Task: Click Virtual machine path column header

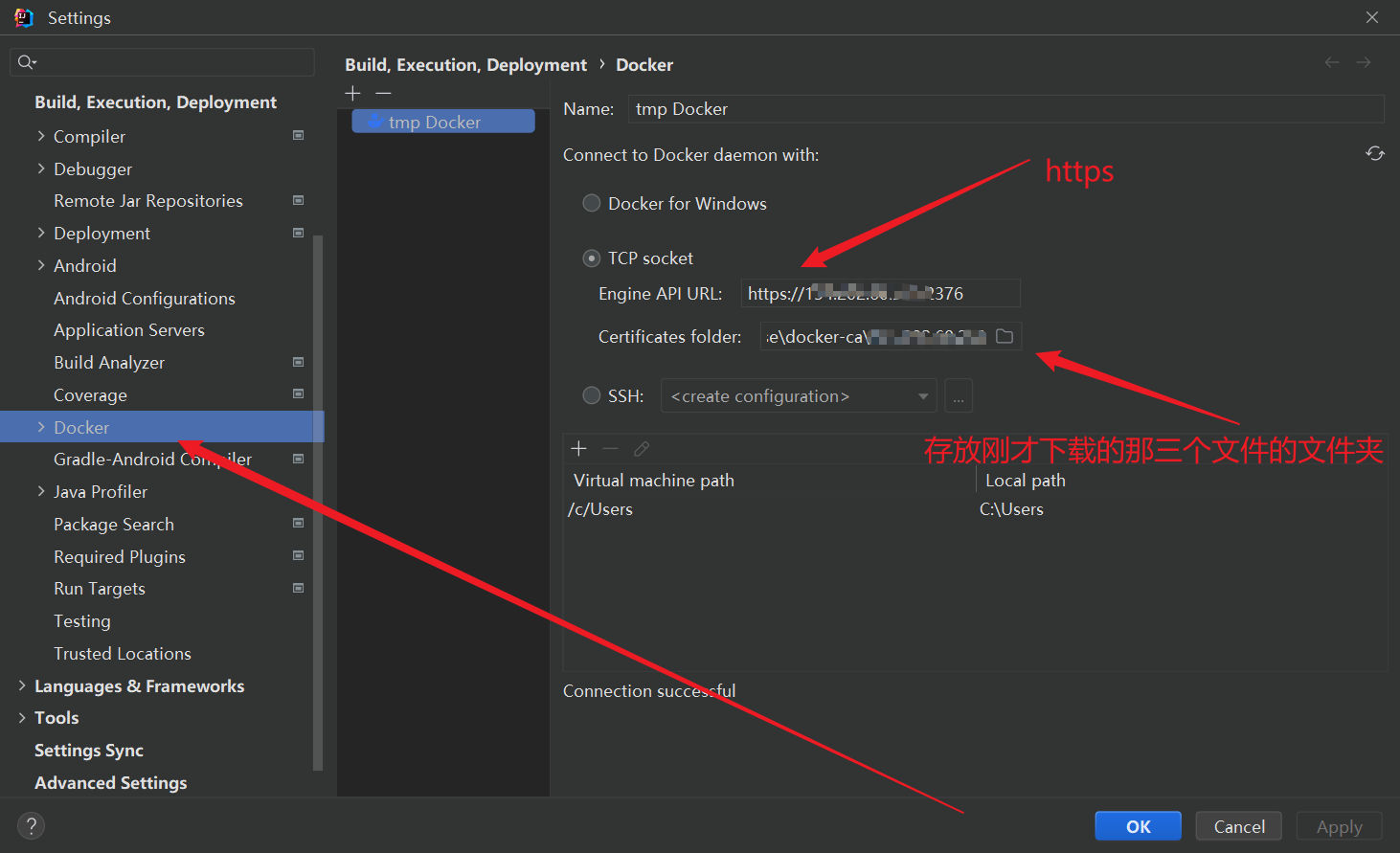Action: [x=654, y=480]
